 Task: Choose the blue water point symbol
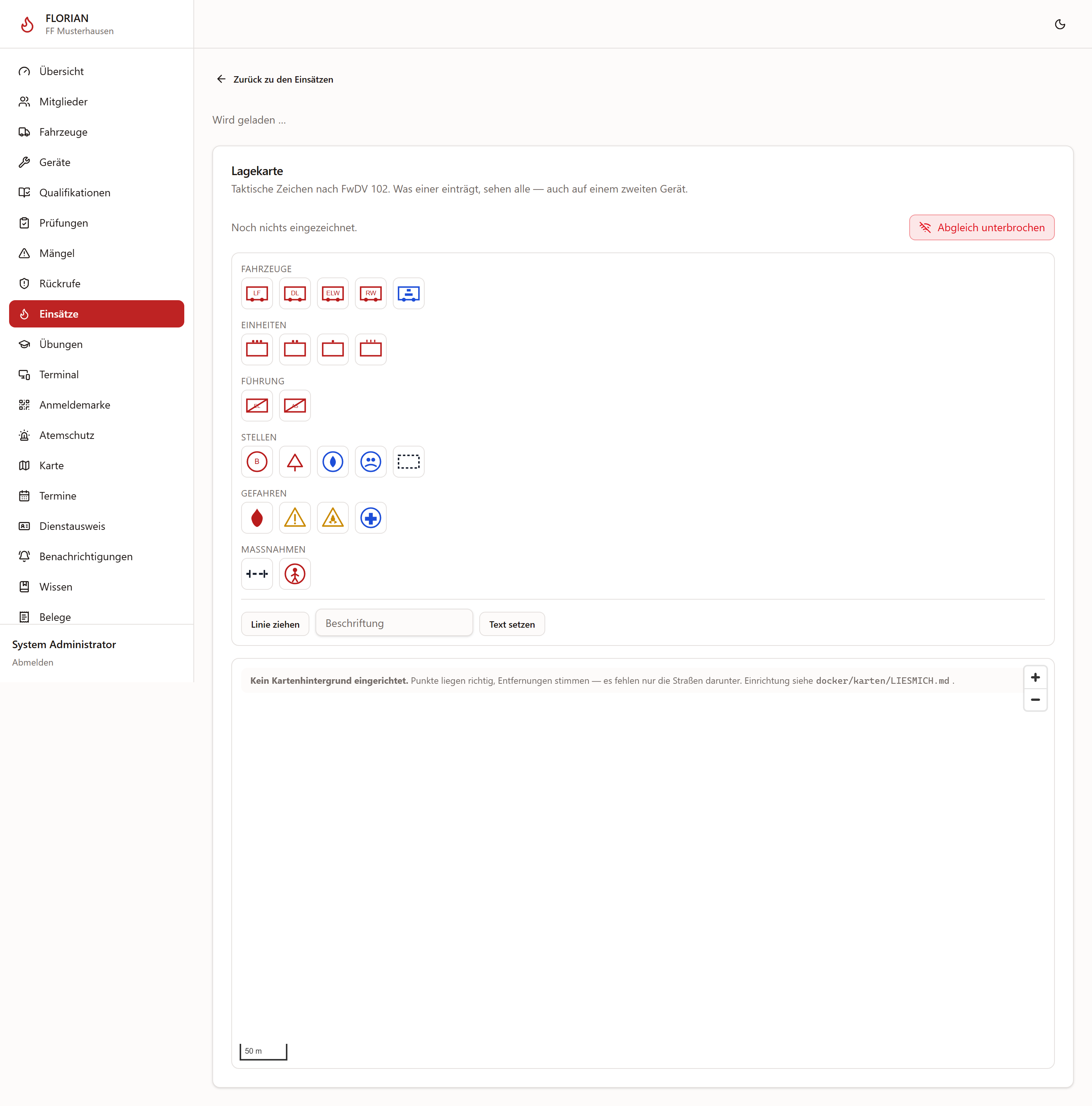333,462
